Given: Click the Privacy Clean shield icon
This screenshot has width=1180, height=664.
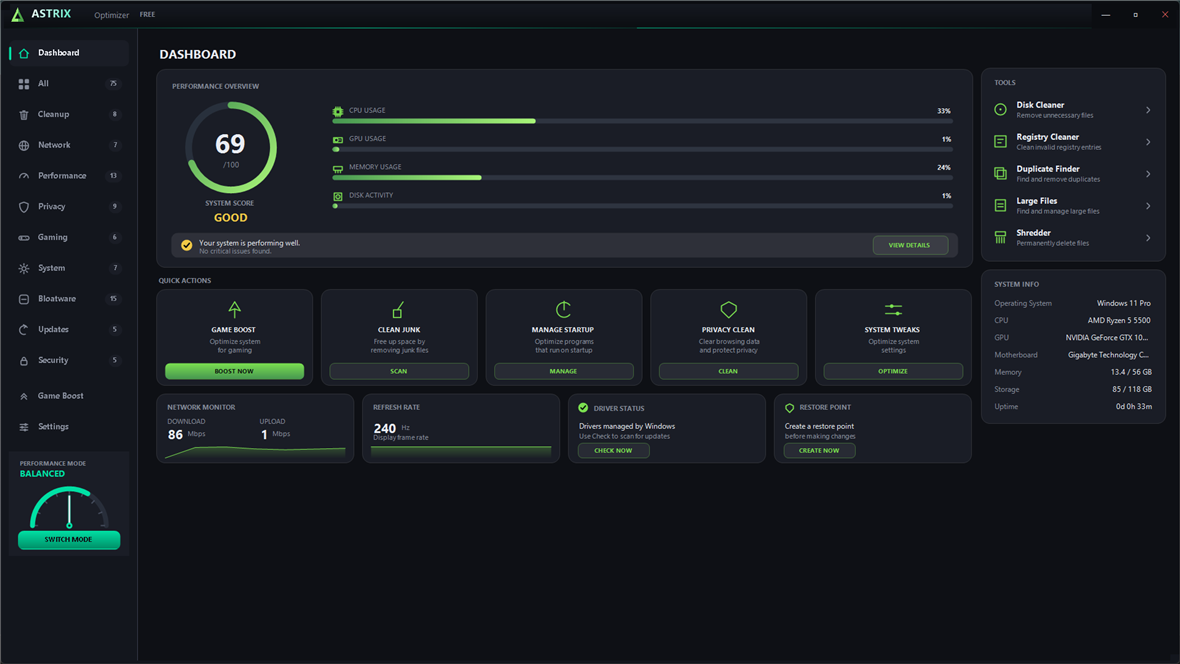Looking at the screenshot, I should pyautogui.click(x=728, y=309).
